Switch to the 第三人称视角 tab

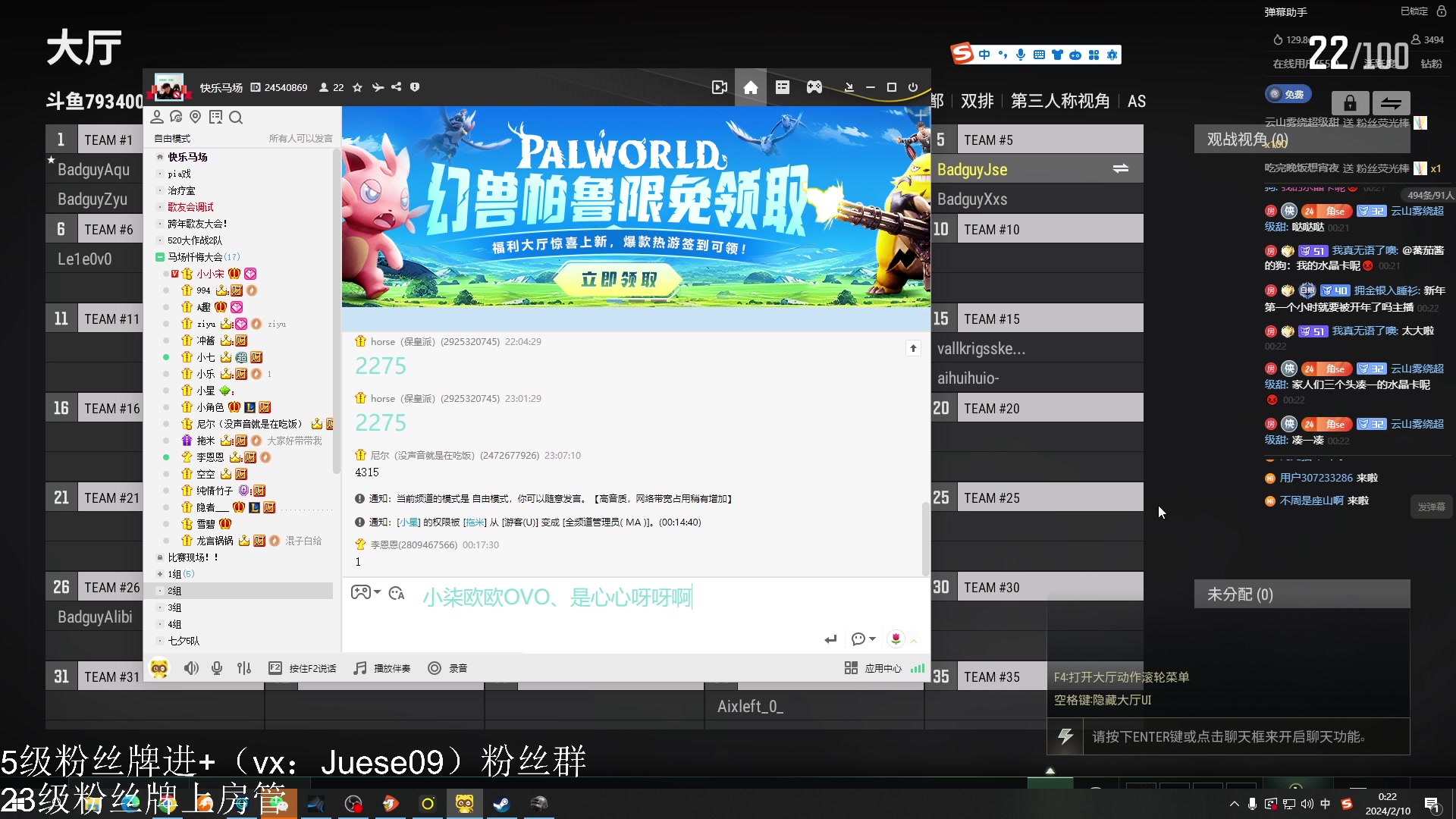[1059, 100]
